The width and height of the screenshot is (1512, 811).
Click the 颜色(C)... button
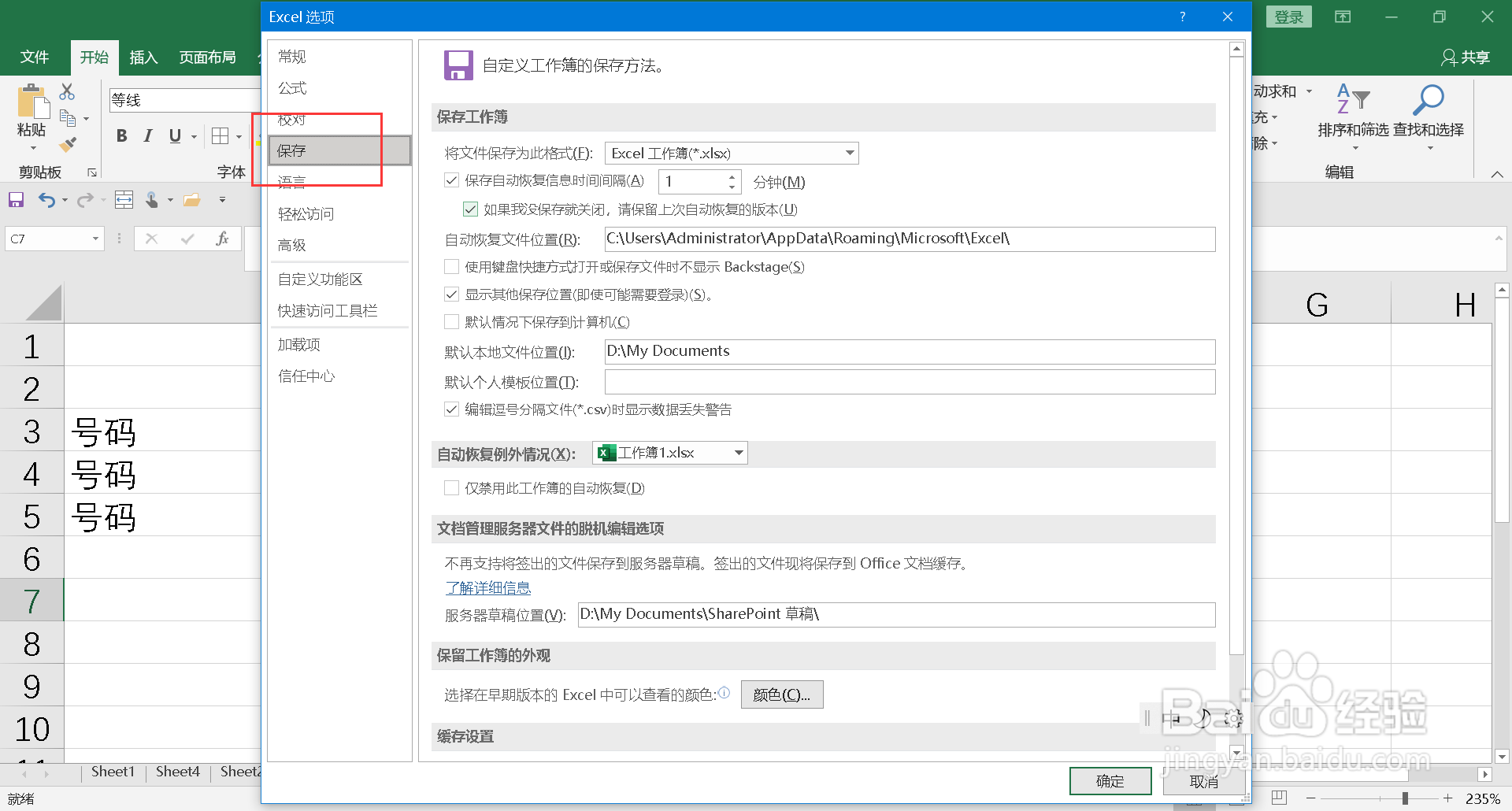point(782,694)
